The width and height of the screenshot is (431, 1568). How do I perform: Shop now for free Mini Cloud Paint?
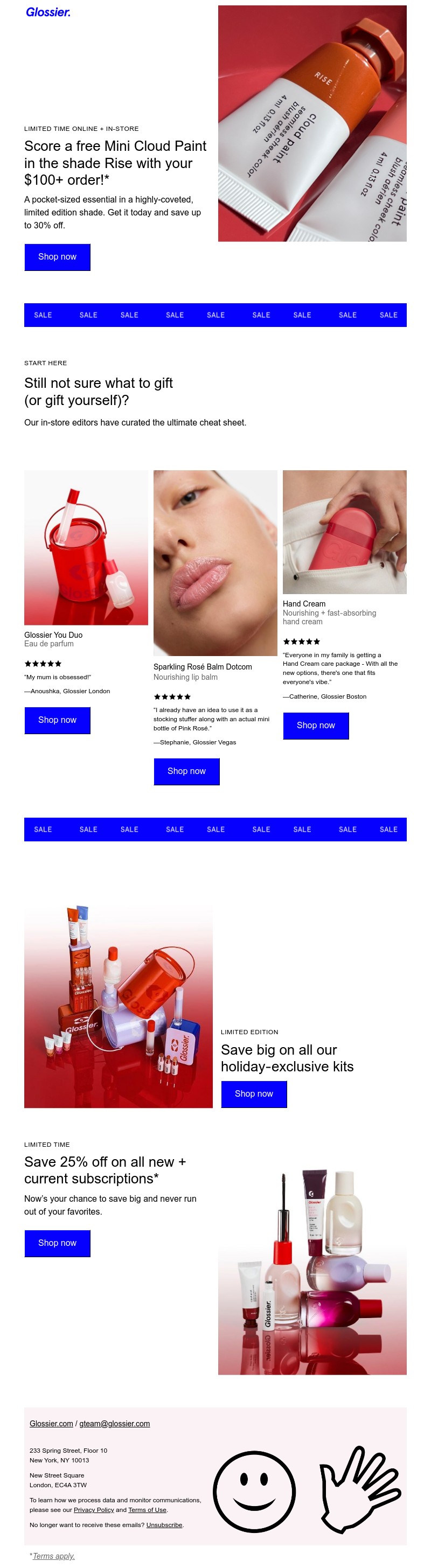pos(57,257)
